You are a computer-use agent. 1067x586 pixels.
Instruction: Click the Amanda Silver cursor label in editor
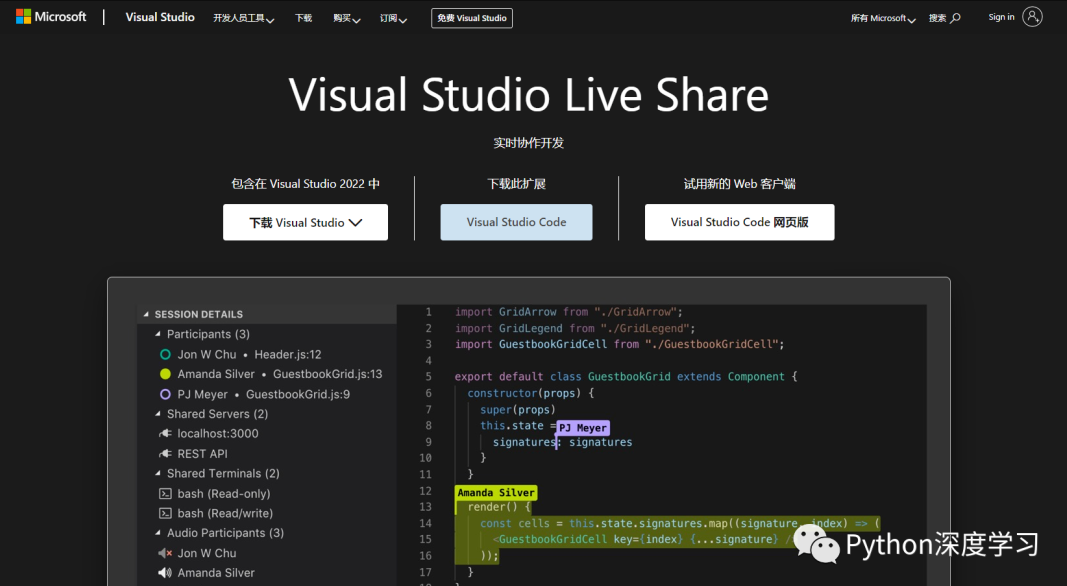pyautogui.click(x=496, y=492)
